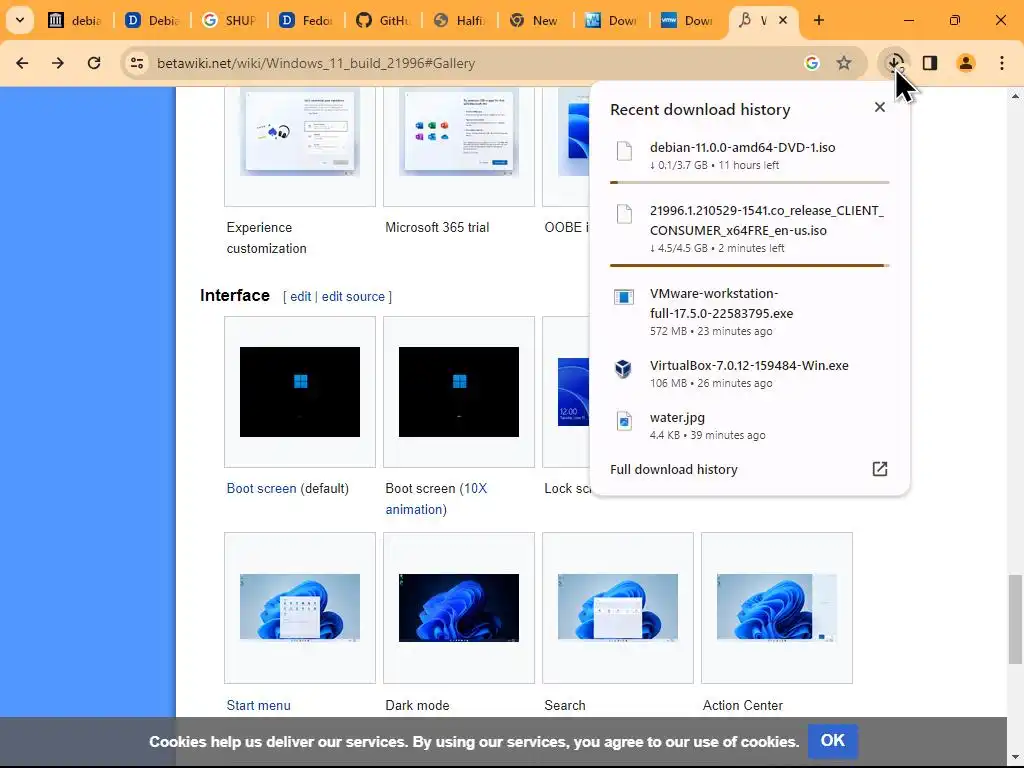The image size is (1024, 768).
Task: Open Boot screen 10X animation thumbnail
Action: pyautogui.click(x=459, y=392)
